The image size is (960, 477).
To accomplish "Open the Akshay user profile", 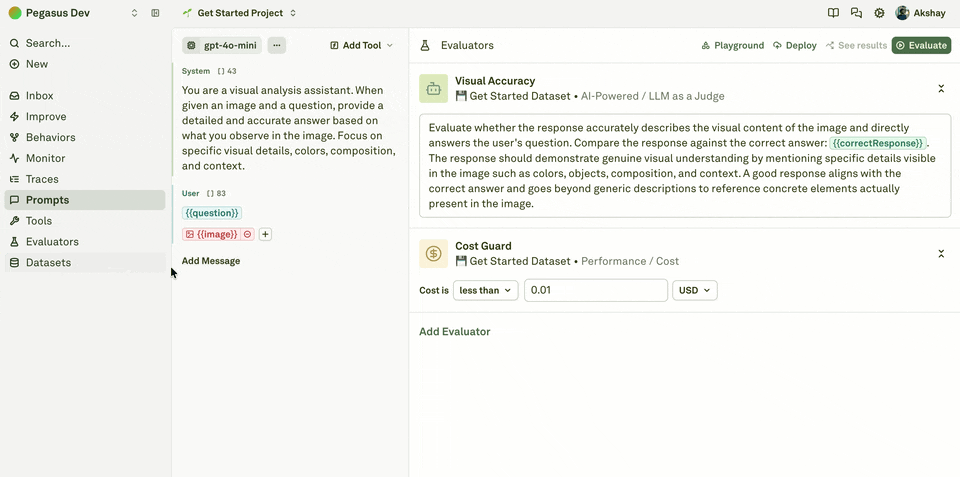I will click(920, 13).
